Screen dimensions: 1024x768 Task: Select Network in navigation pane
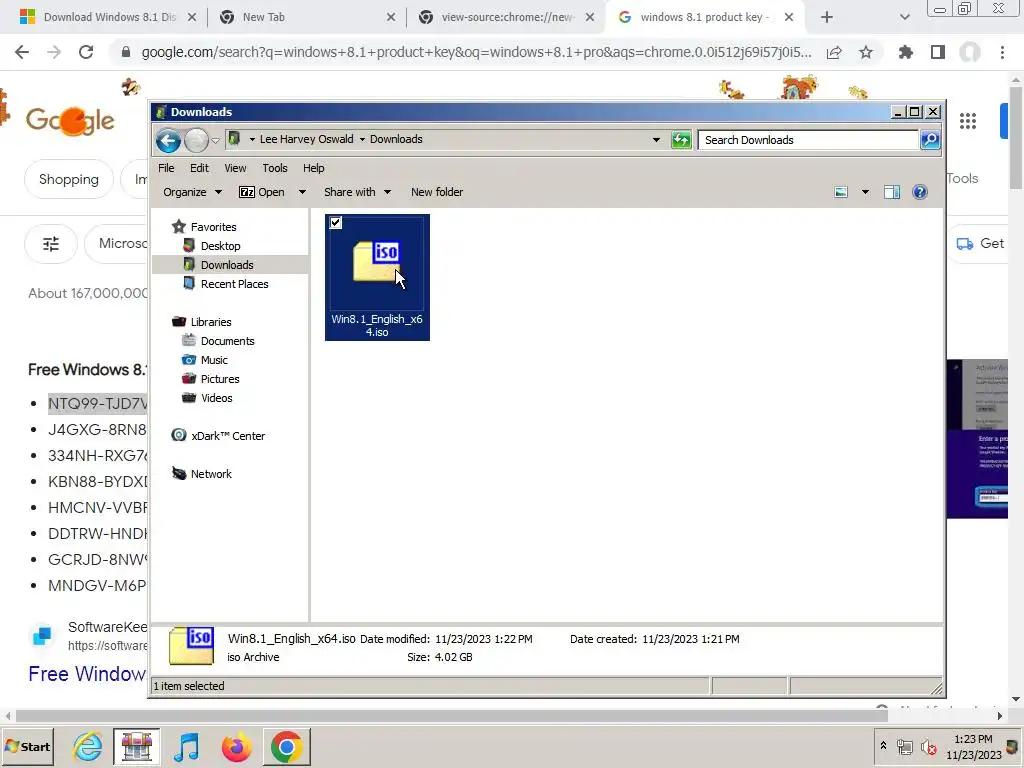tap(211, 474)
